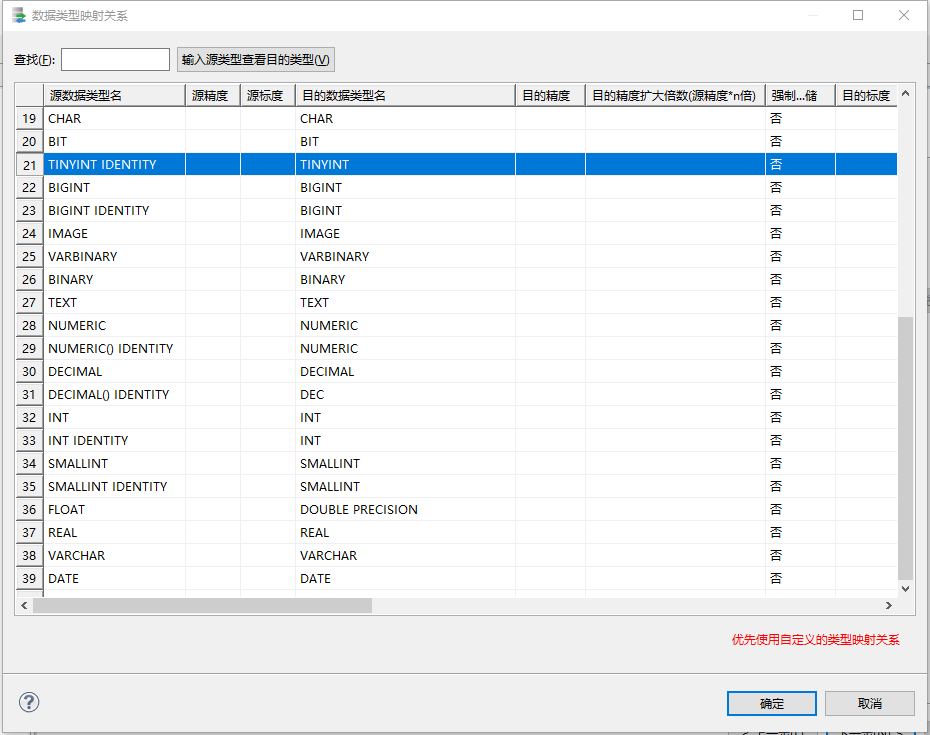This screenshot has height=735, width=930.
Task: Close the 数据类型映射关系 dialog
Action: pyautogui.click(x=903, y=15)
